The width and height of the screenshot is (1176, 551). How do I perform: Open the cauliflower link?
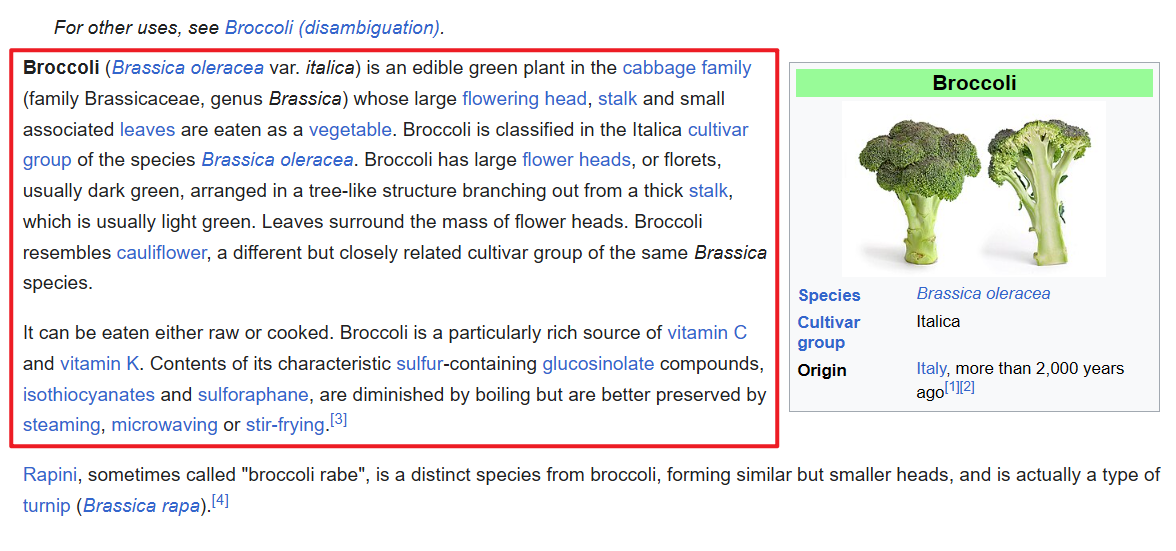click(161, 252)
